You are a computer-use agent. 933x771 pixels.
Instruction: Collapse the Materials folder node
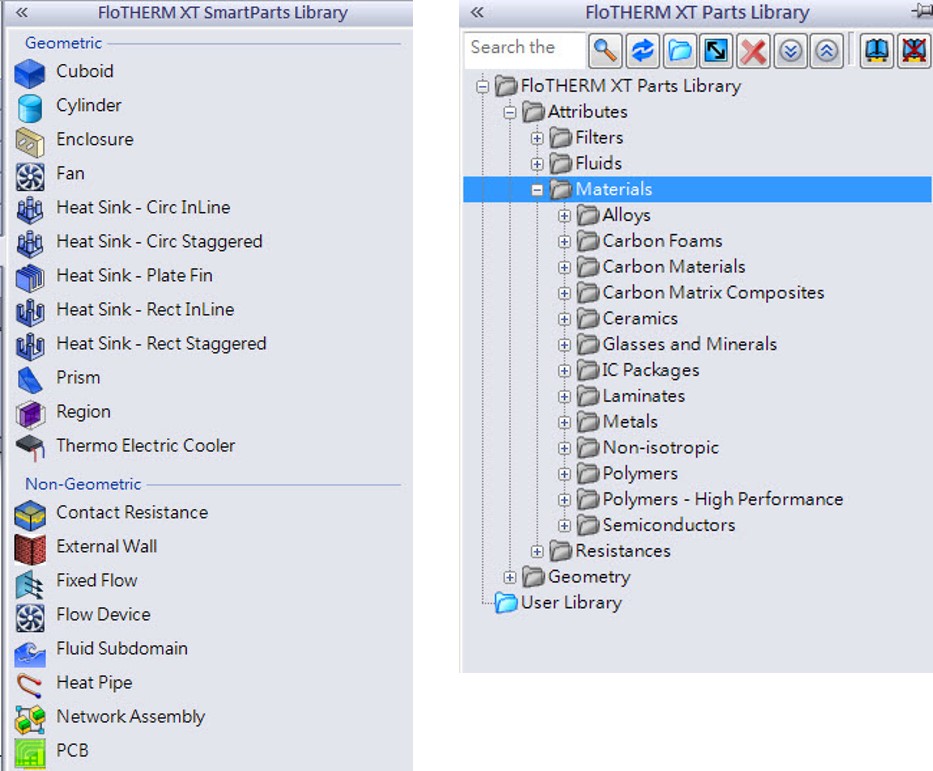538,189
